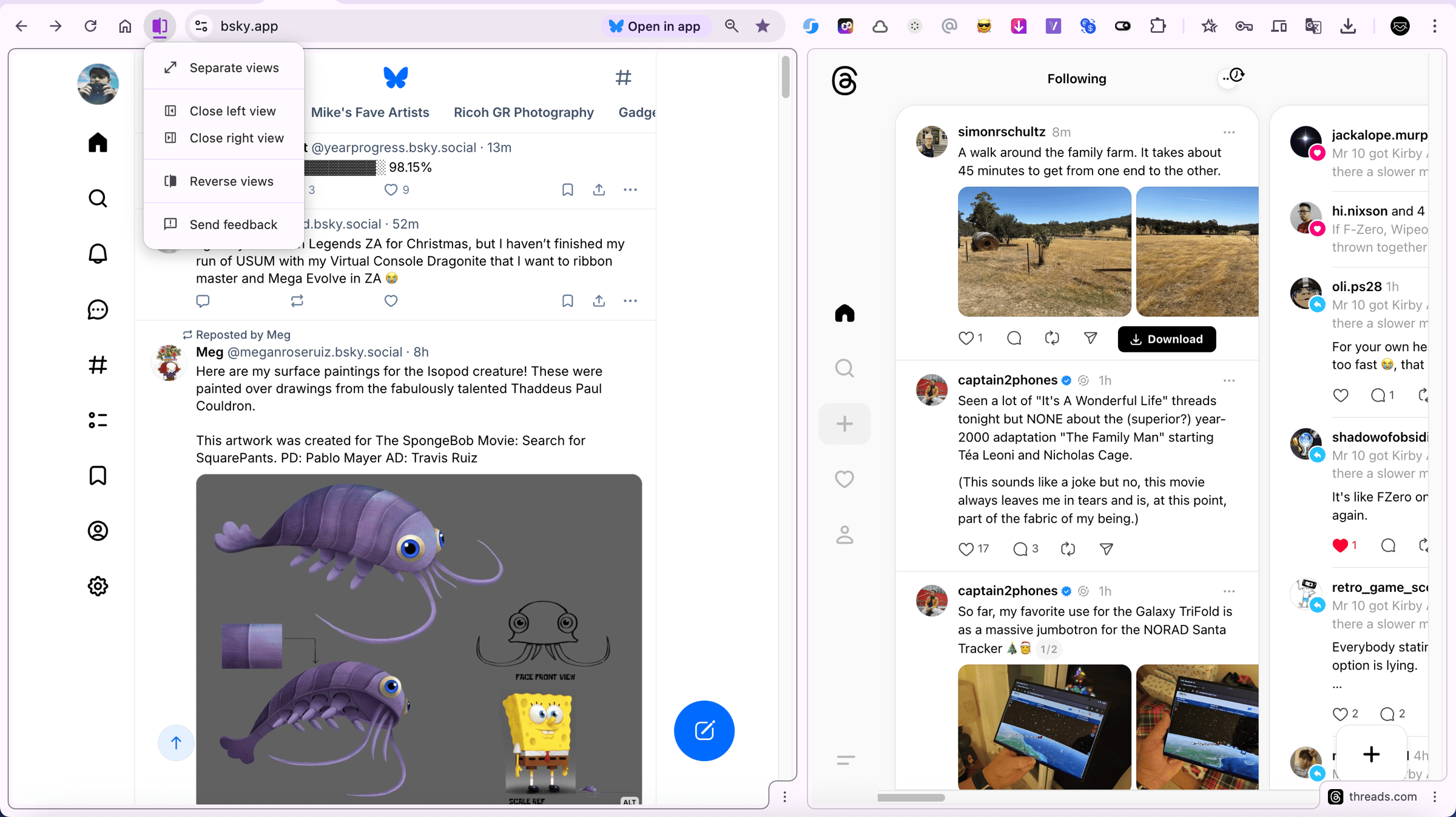The height and width of the screenshot is (817, 1456).
Task: Toggle like on the Pokémon Legends post
Action: click(391, 301)
